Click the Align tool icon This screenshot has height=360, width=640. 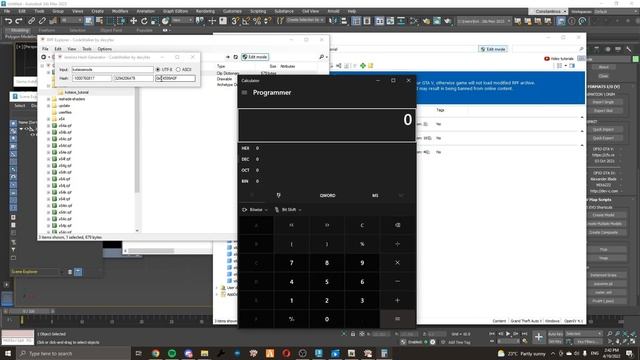pyautogui.click(x=344, y=20)
